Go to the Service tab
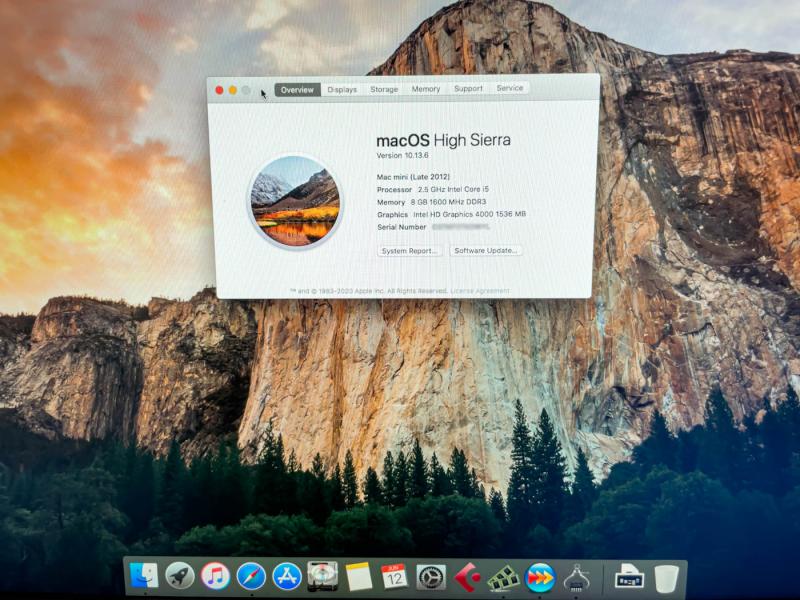800x600 pixels. 510,88
